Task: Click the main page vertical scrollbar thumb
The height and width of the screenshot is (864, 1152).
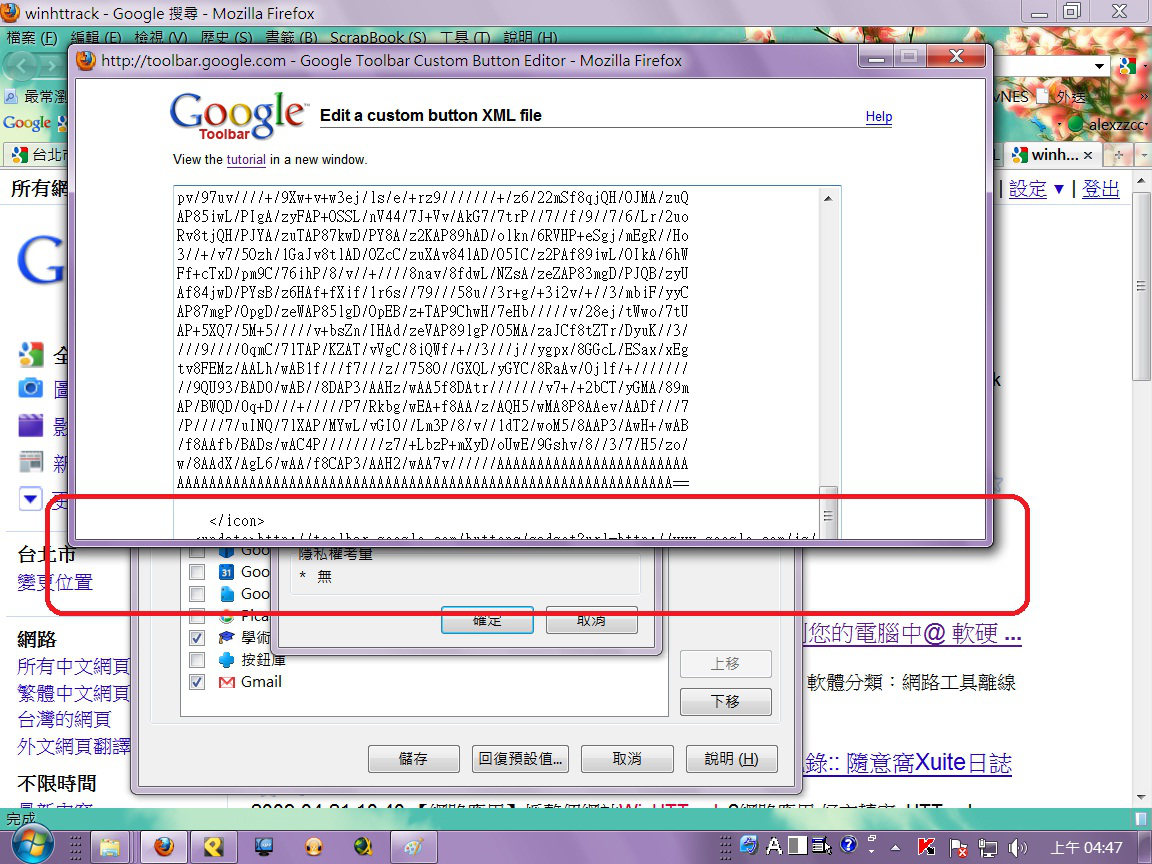Action: [x=1141, y=287]
